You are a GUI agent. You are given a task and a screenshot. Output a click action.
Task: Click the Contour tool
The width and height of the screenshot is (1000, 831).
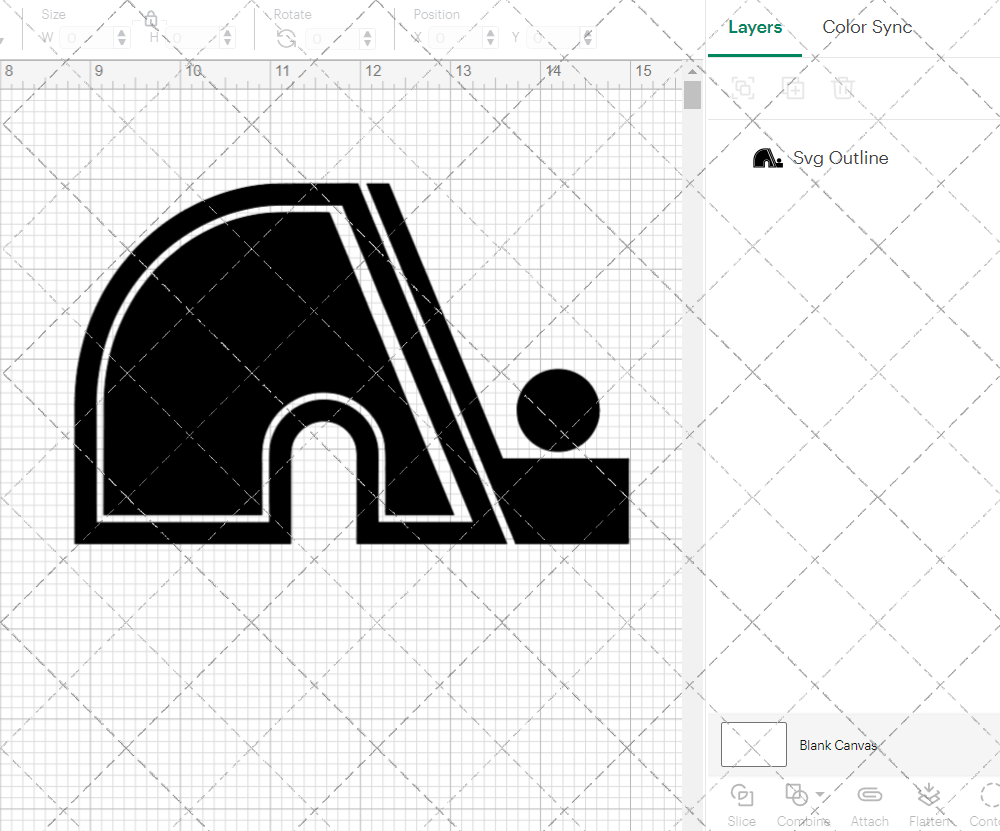point(985,805)
